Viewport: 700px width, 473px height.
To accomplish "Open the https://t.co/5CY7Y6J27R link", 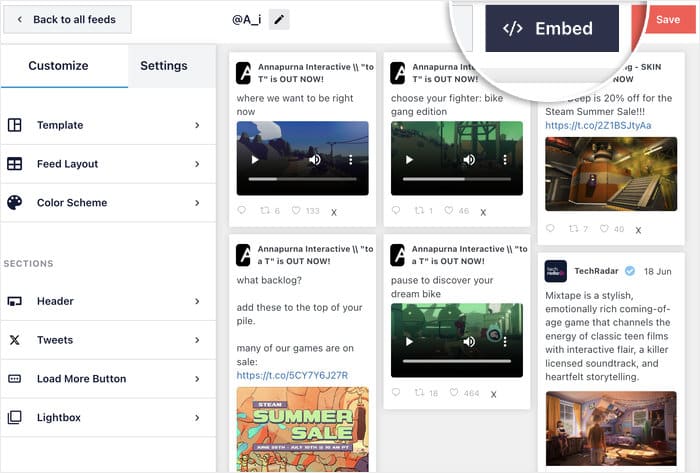I will tap(292, 375).
